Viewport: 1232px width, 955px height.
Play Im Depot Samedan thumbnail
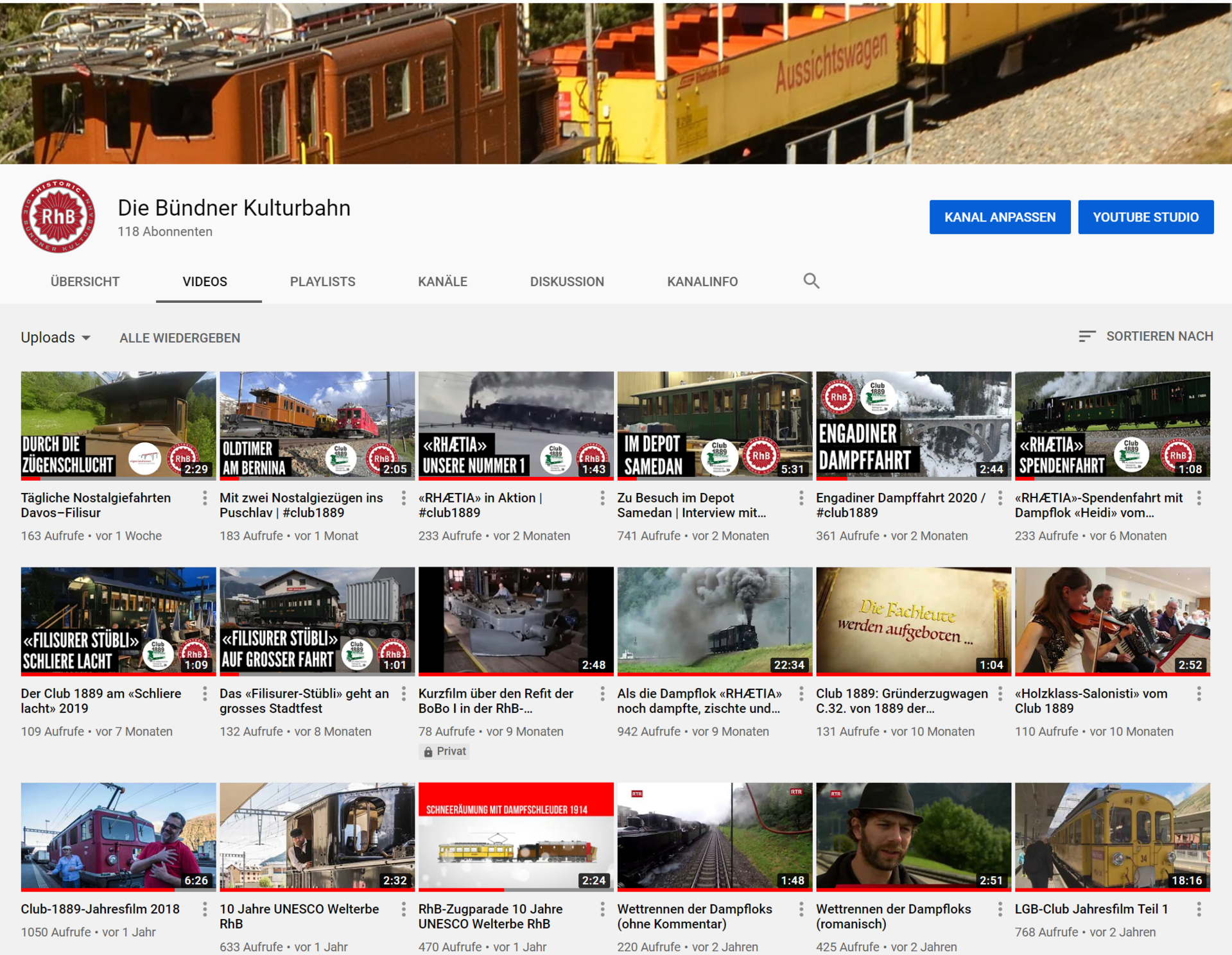coord(715,426)
